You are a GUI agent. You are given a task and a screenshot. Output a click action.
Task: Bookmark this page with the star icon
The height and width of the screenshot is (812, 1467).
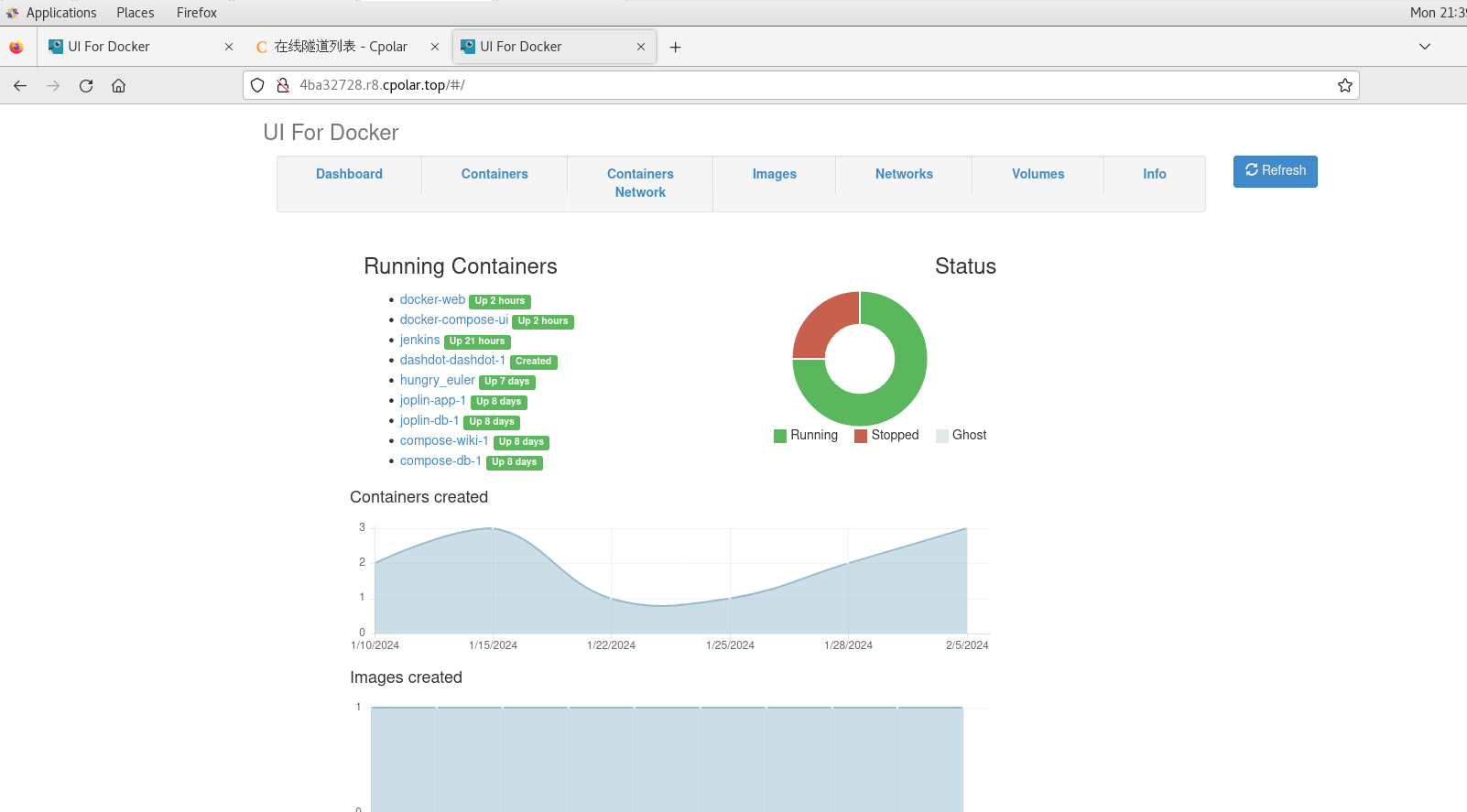click(x=1345, y=85)
